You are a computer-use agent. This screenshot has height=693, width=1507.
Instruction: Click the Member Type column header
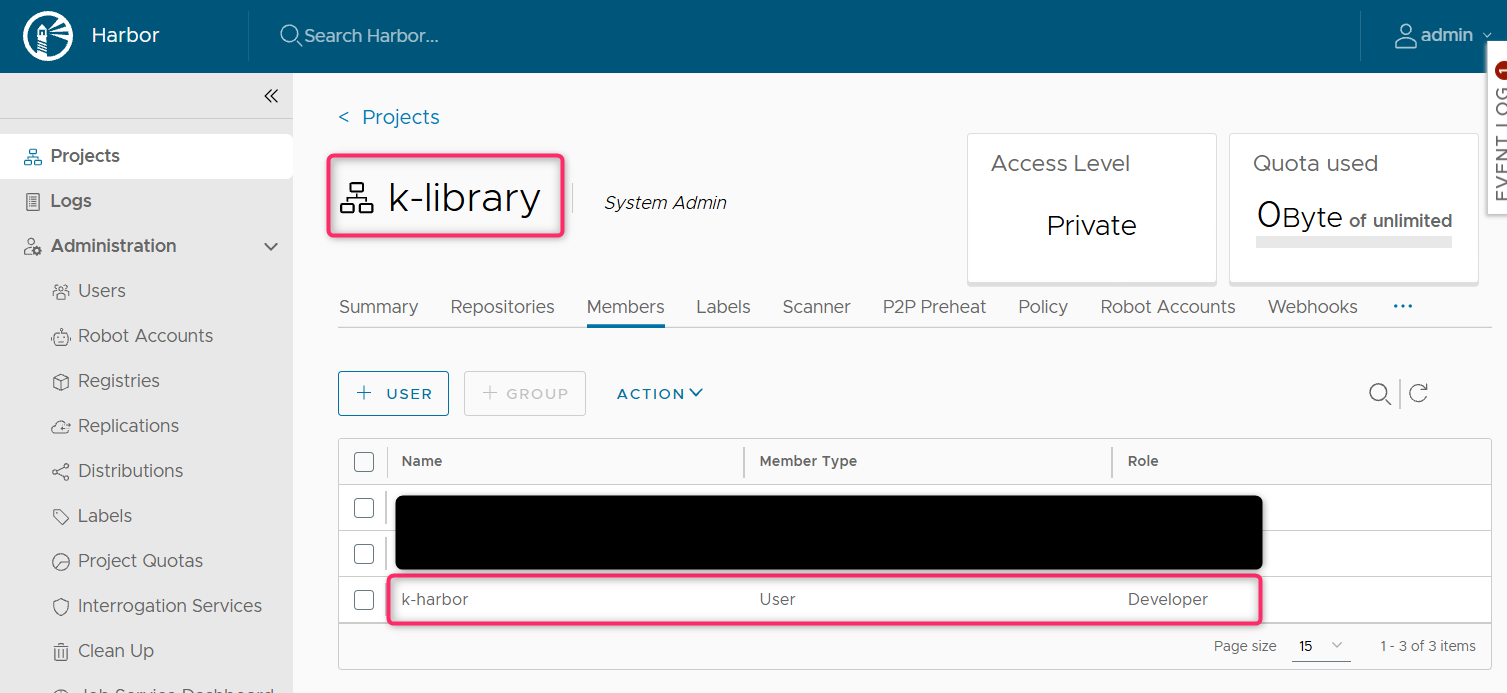[808, 461]
